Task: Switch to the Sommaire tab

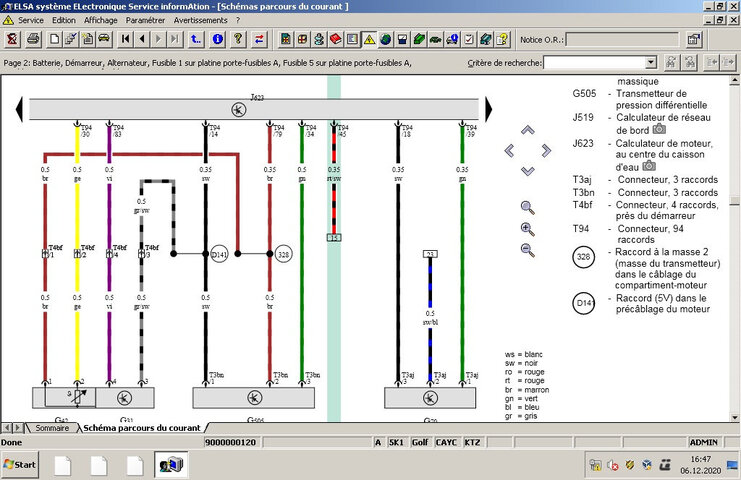Action: point(52,428)
